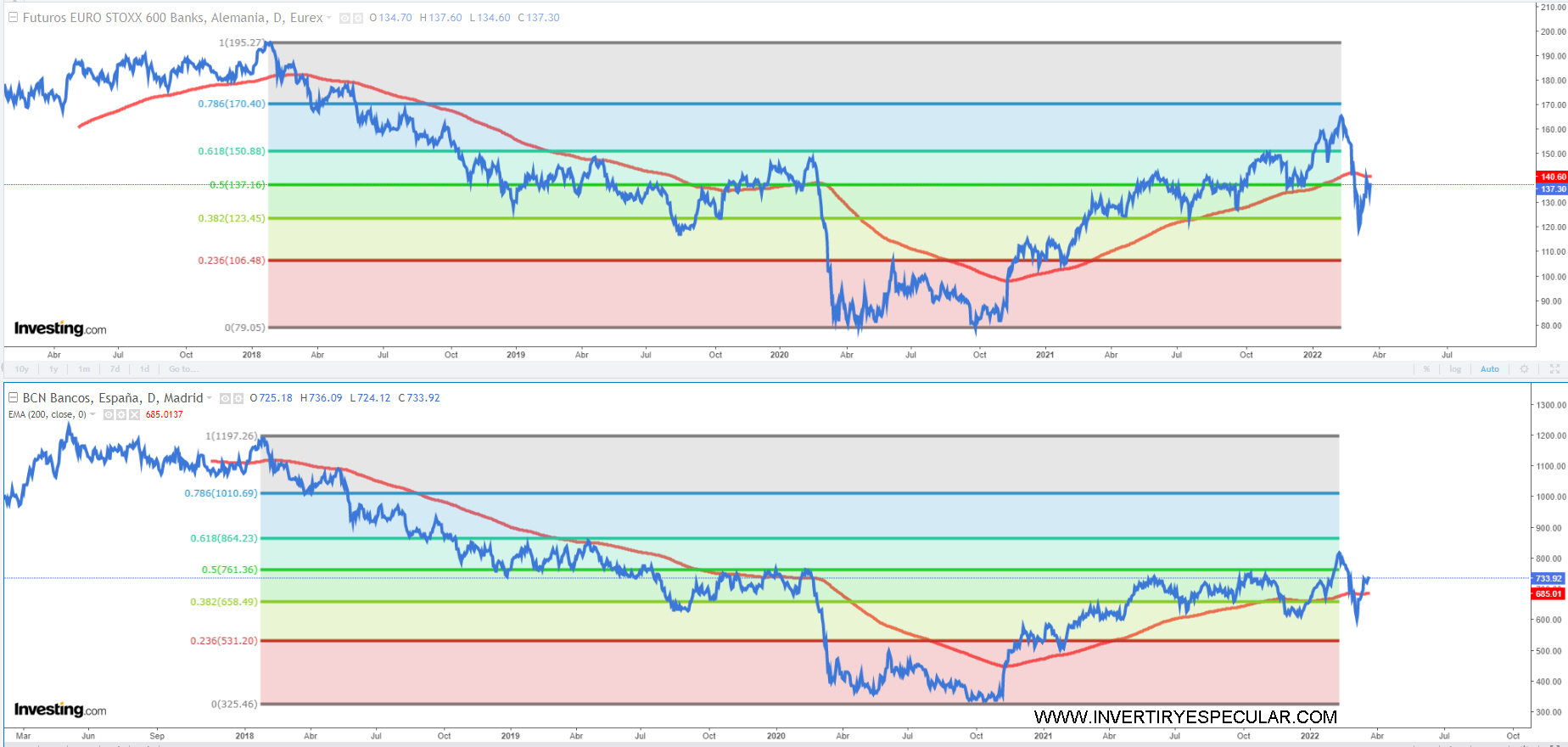The image size is (1568, 747).
Task: Enter fullscreen mode for the top chart
Action: point(1554,369)
